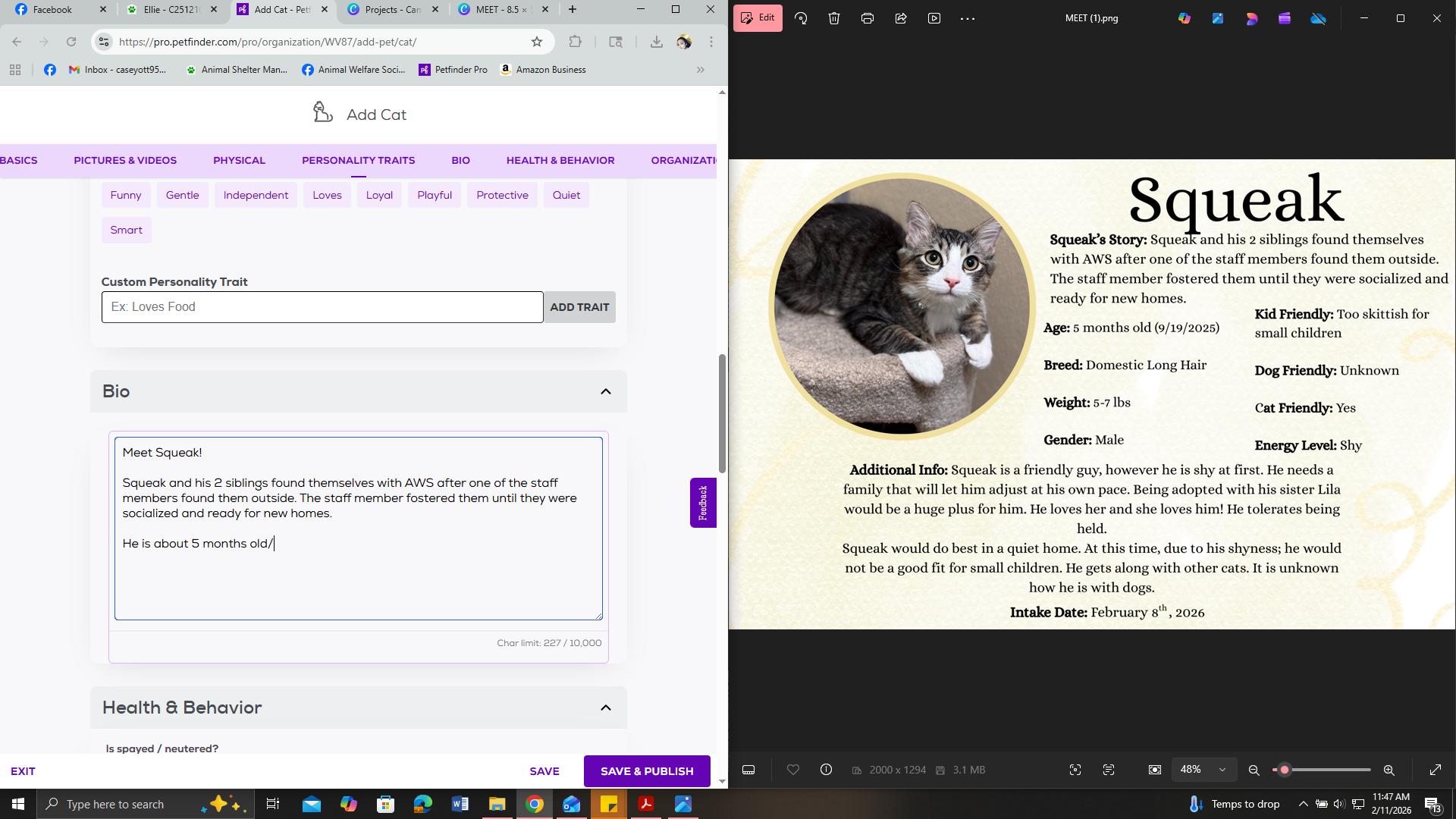This screenshot has width=1456, height=819.
Task: Enable the filmstrip view in Photos
Action: click(748, 770)
